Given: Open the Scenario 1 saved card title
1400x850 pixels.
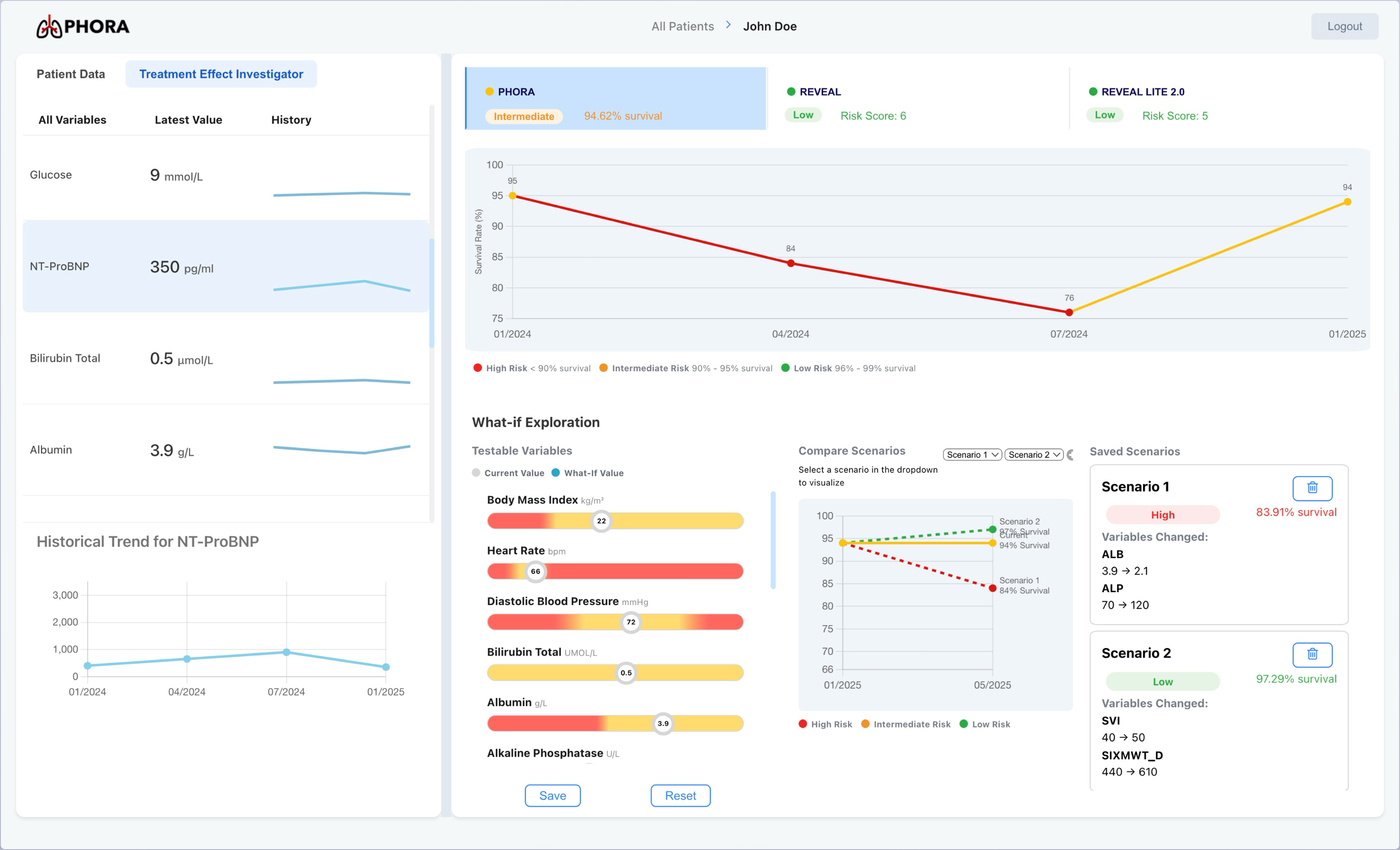Looking at the screenshot, I should tap(1135, 487).
